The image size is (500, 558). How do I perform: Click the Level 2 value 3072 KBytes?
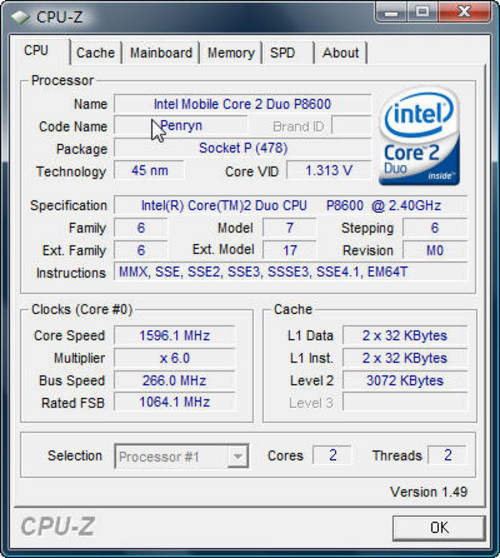point(405,380)
